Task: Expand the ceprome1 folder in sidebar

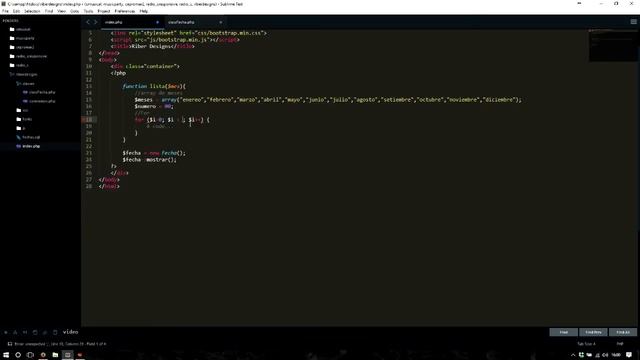Action: 22,47
